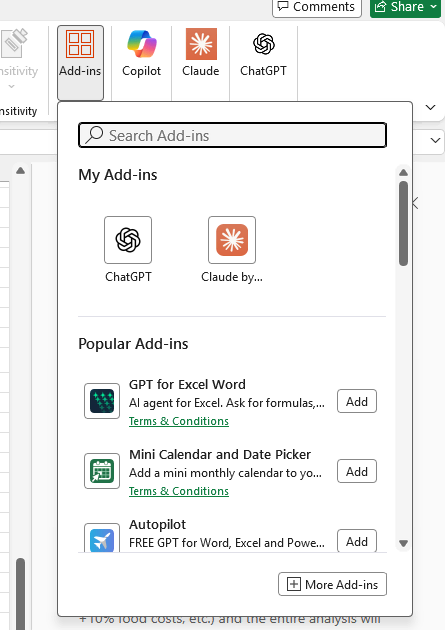Open the Add-ins ribbon button
445x630 pixels.
[x=80, y=62]
